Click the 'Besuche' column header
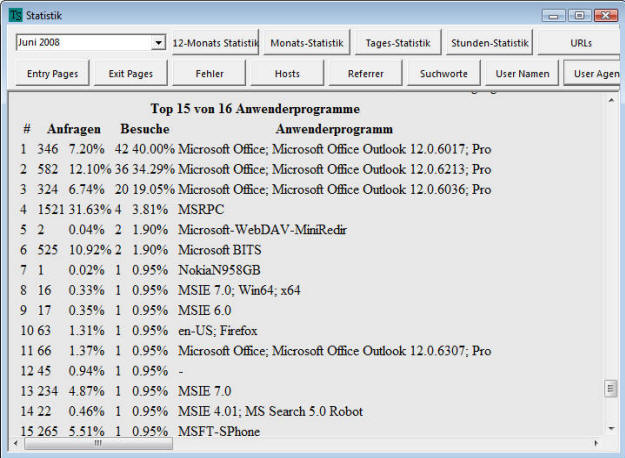The image size is (625, 458). click(x=145, y=129)
